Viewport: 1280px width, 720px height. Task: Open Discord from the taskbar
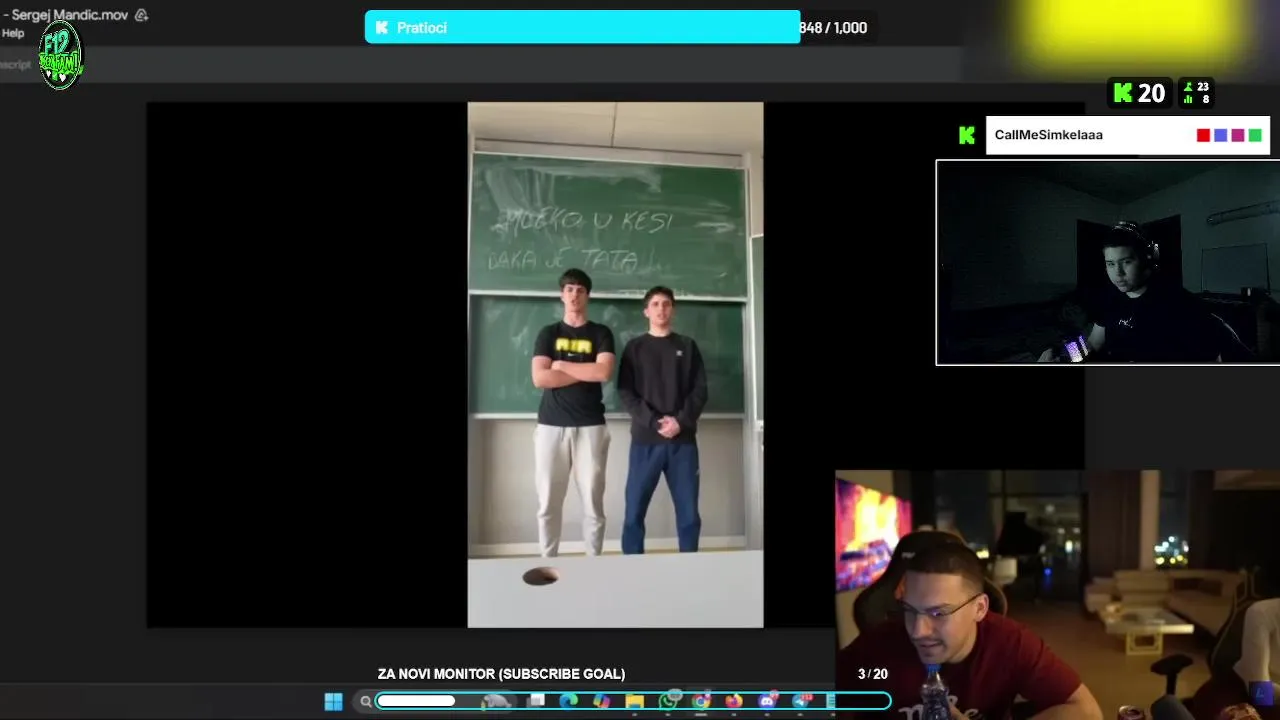[768, 701]
